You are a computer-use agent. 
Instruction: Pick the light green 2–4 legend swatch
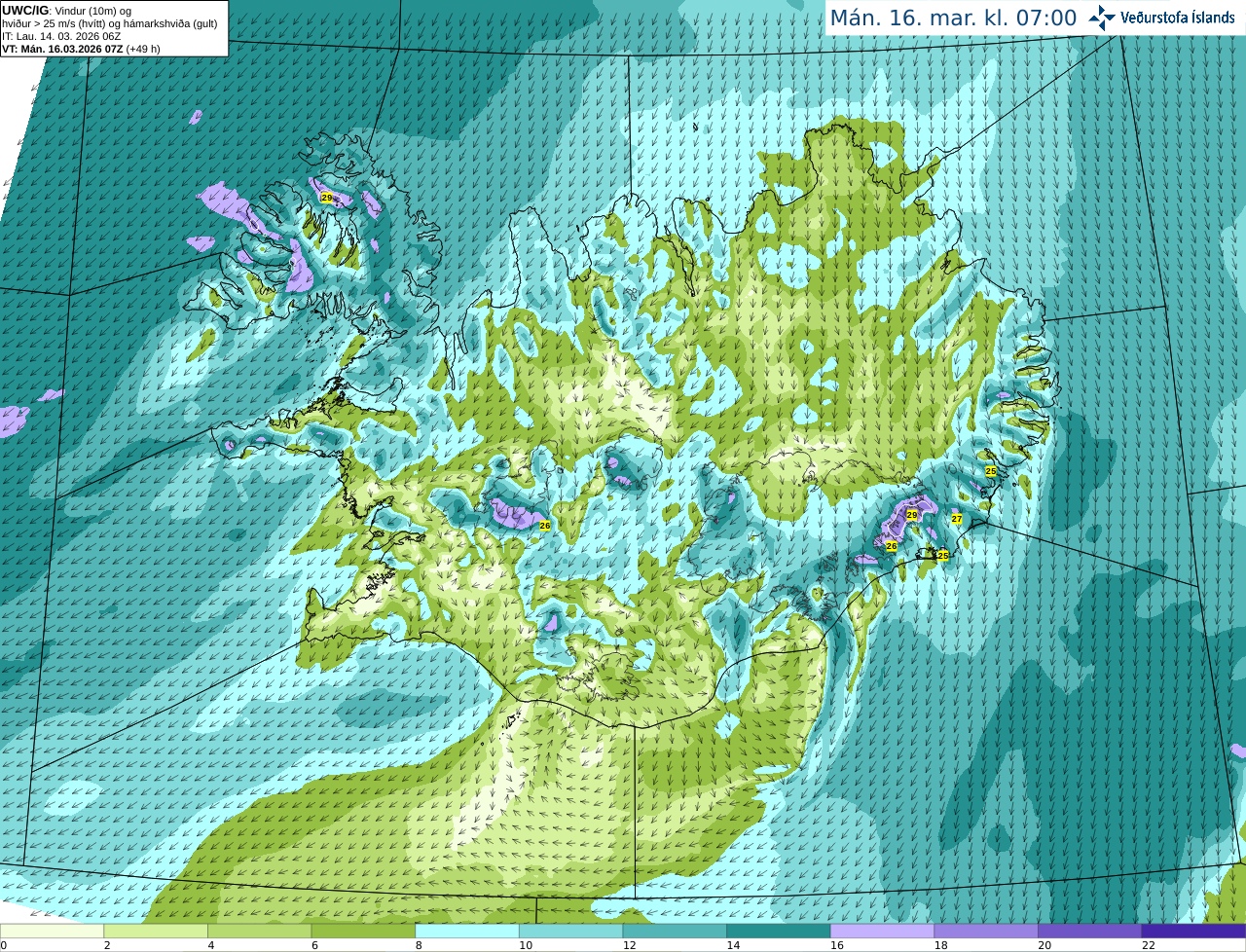(156, 931)
